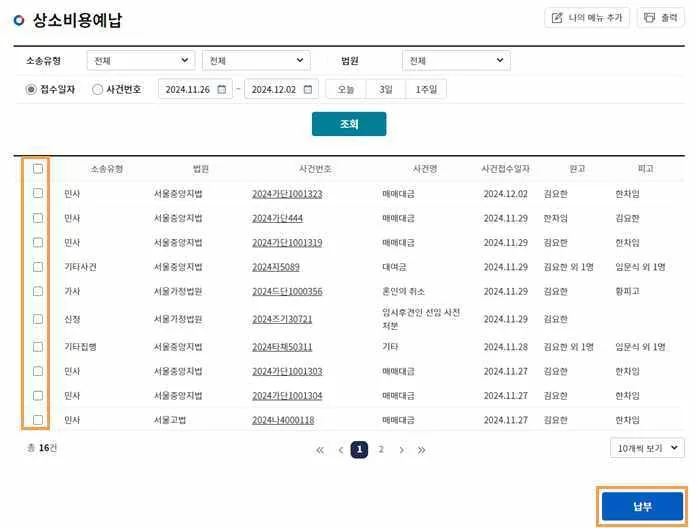Click the end date field 2024.12.02
The image size is (695, 528).
coord(281,90)
